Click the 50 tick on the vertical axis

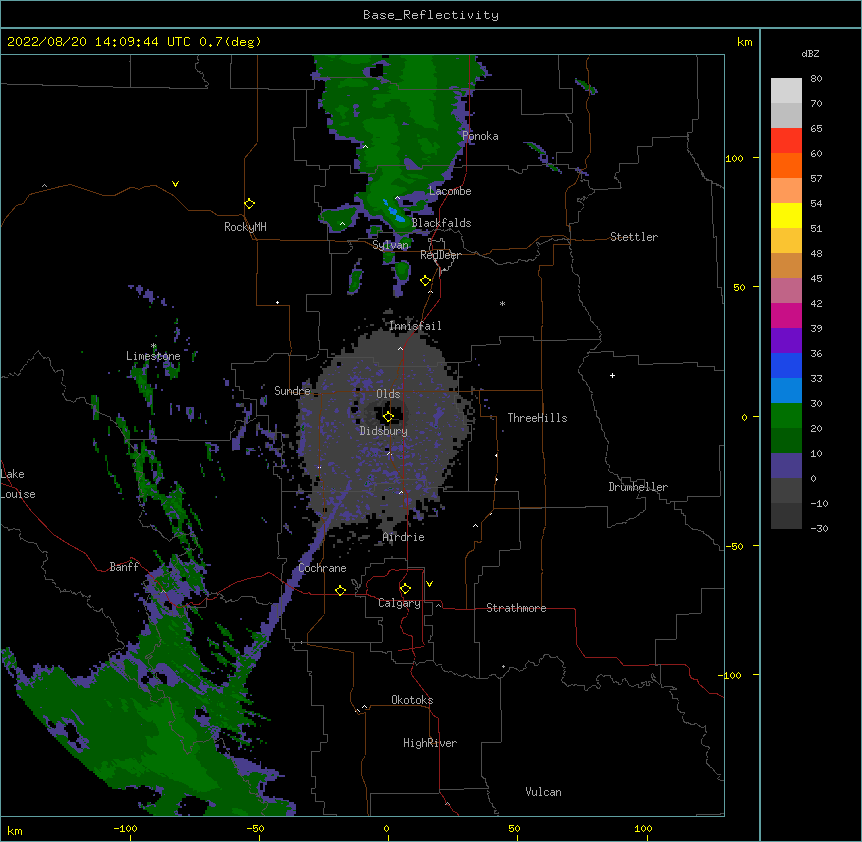[x=739, y=287]
